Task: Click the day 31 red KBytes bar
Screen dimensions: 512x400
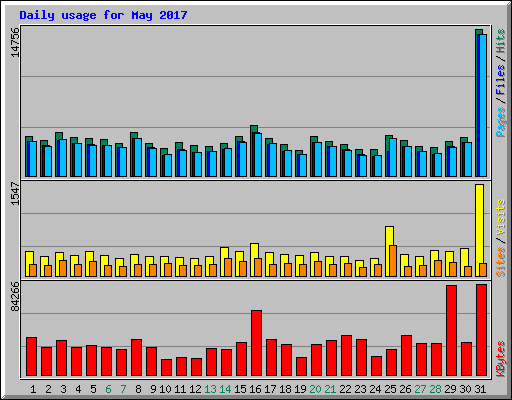Action: click(x=481, y=330)
